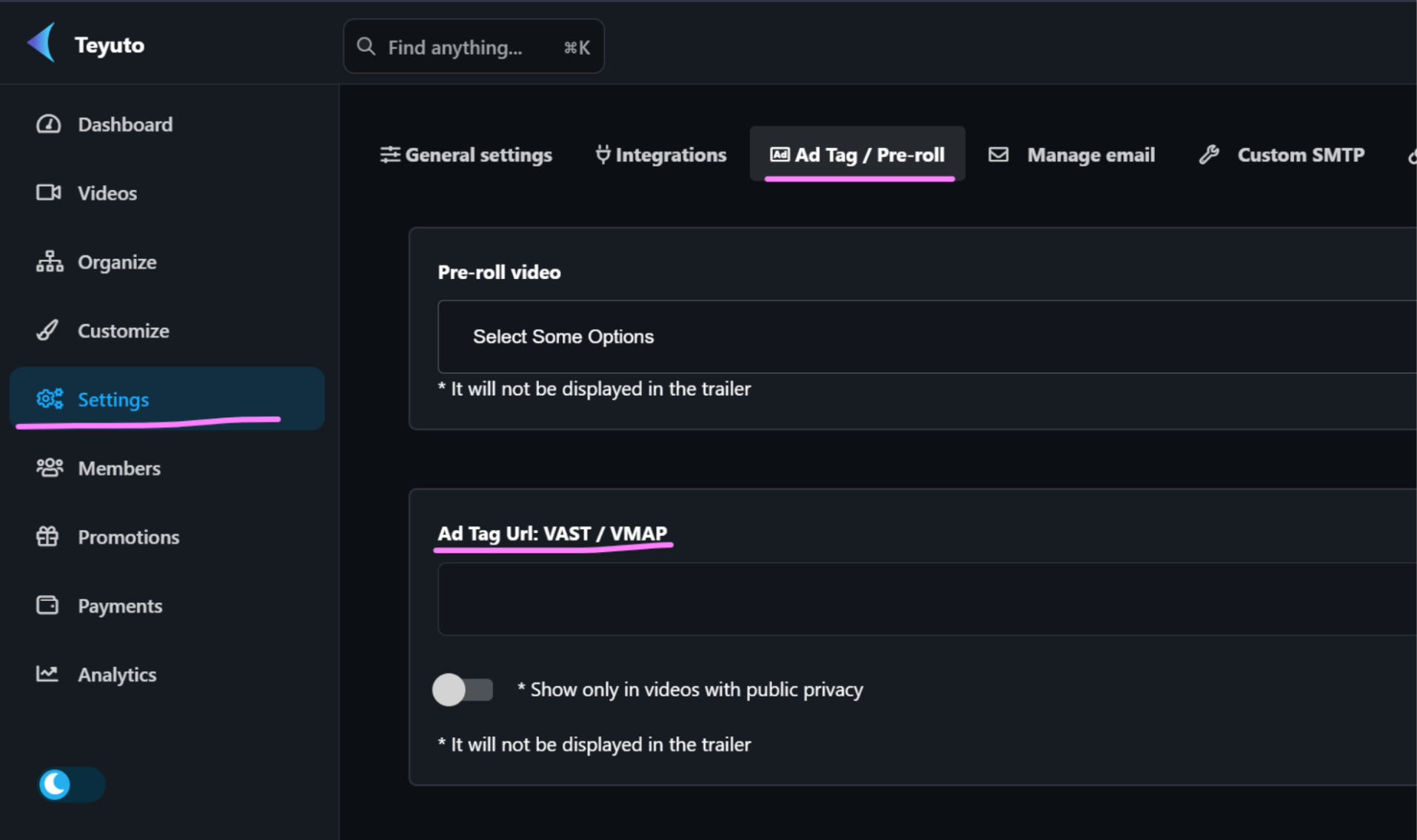Click the Dashboard gauge icon
The width and height of the screenshot is (1417, 840).
point(49,124)
